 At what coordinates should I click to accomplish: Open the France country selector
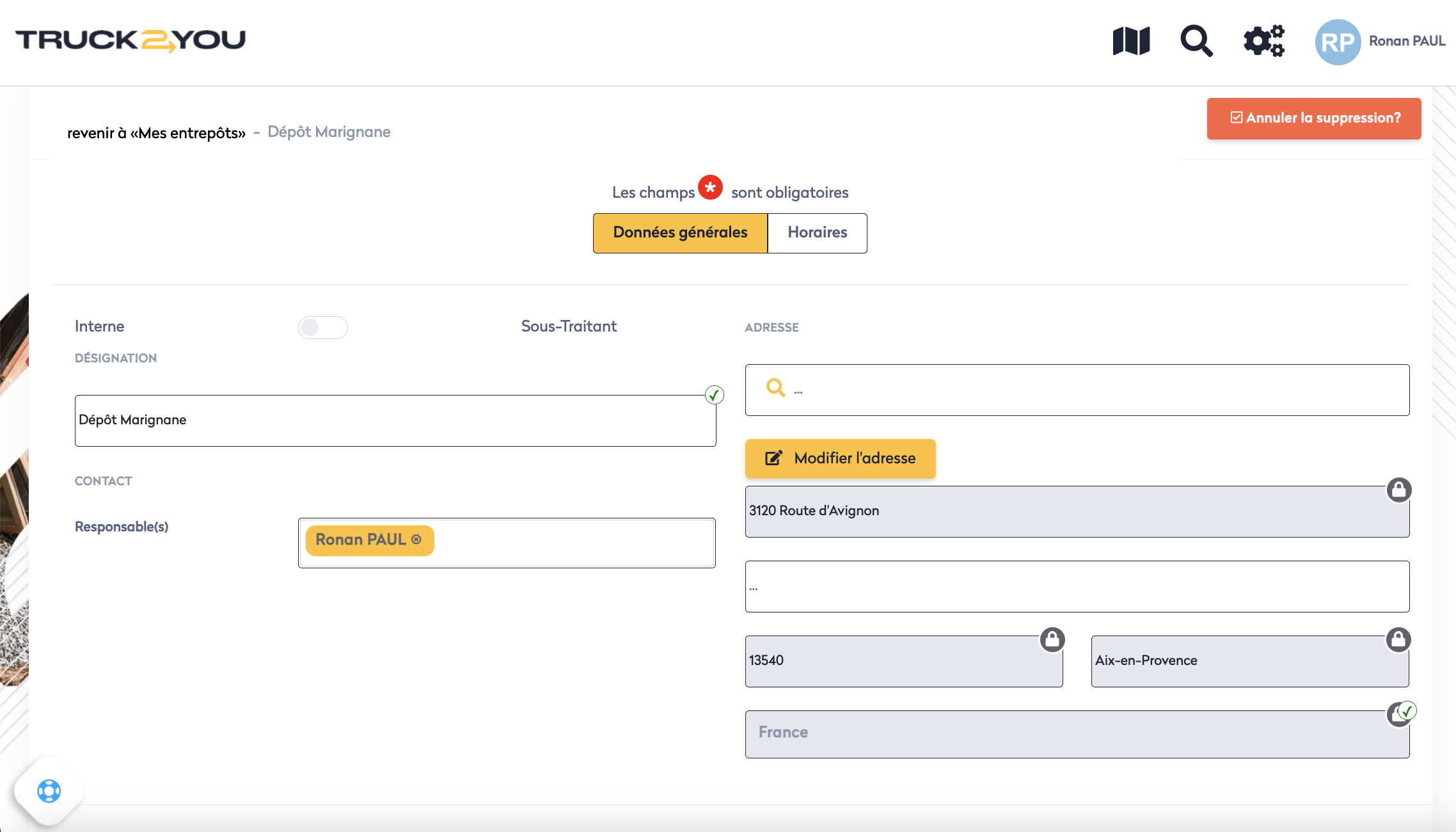click(x=1077, y=734)
